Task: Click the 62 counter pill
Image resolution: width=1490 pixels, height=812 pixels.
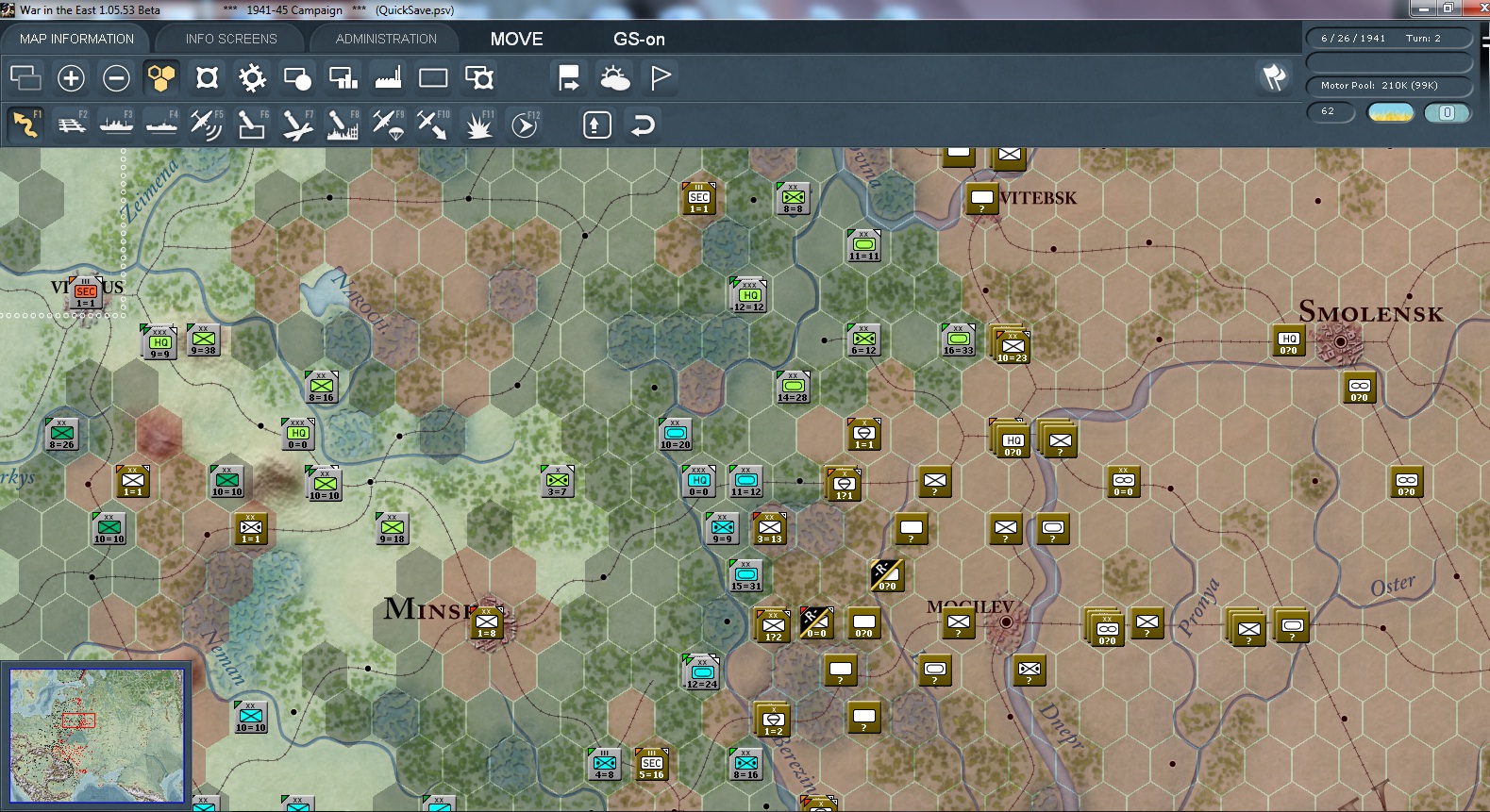Action: (x=1331, y=112)
